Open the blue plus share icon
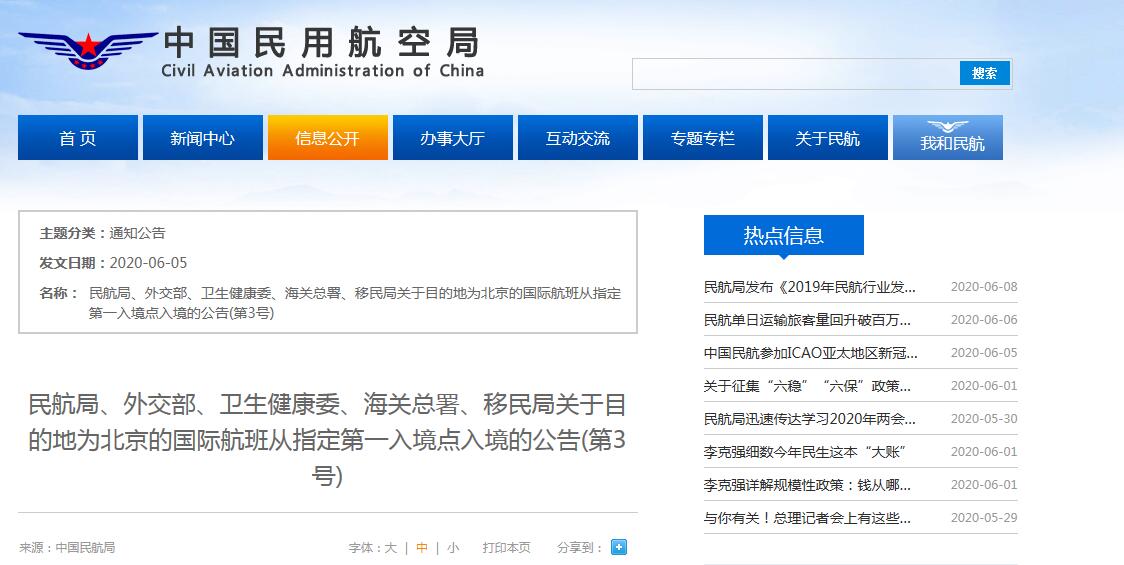The height and width of the screenshot is (565, 1124). point(619,547)
